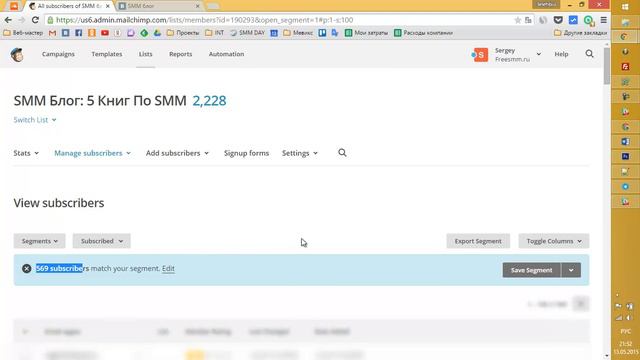Expand the Save Segment arrow options
This screenshot has width=640, height=360.
[571, 270]
